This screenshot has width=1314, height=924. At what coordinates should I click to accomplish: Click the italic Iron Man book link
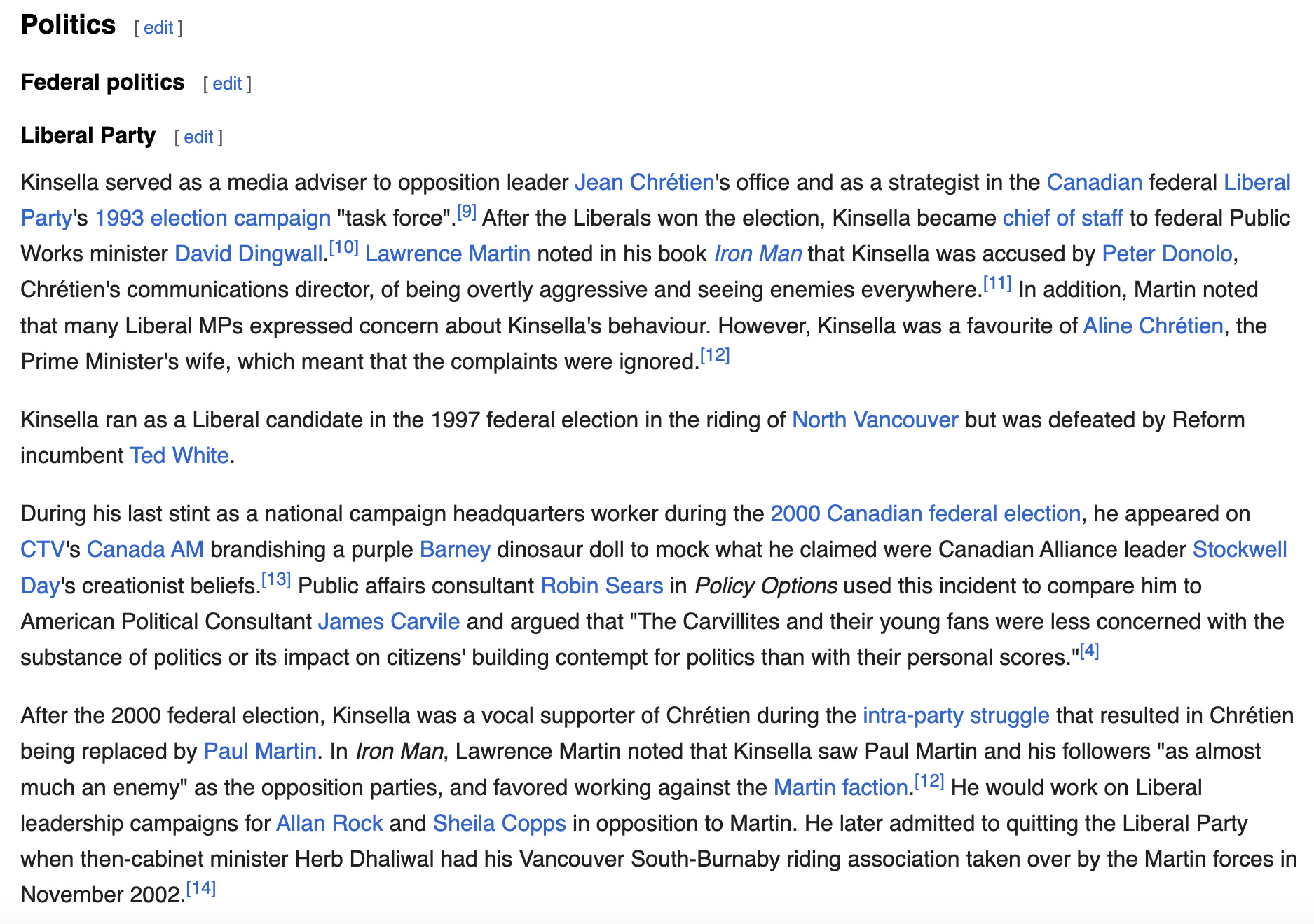point(758,254)
